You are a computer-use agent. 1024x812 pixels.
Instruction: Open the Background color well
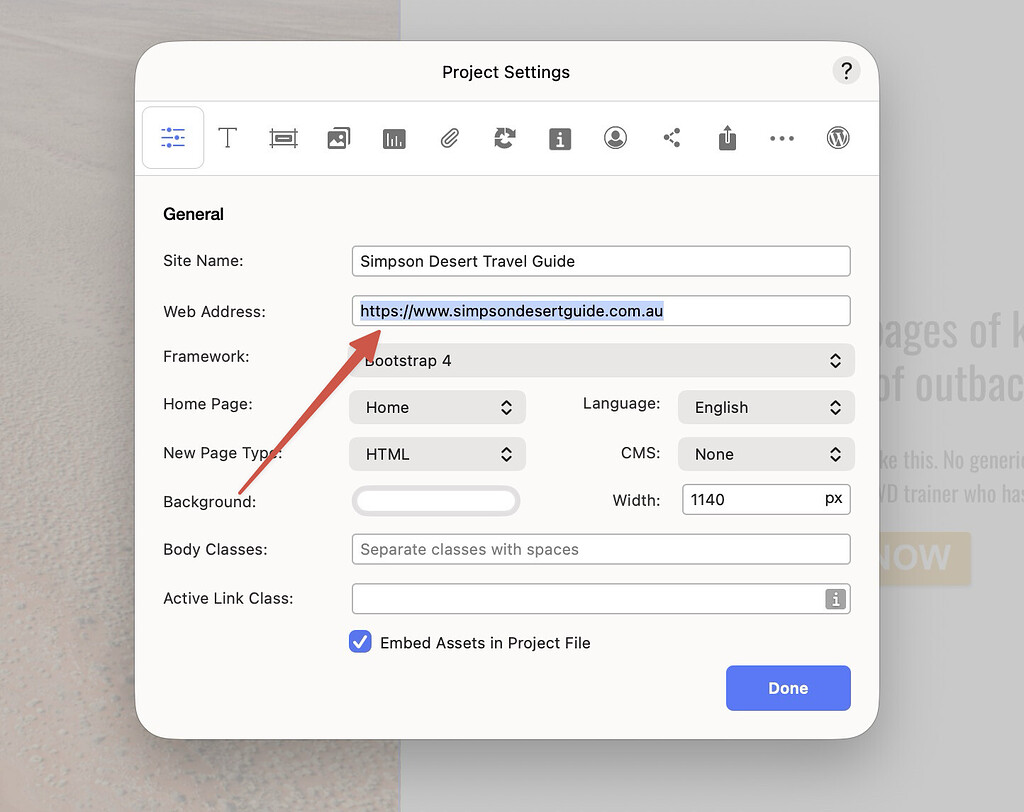[x=436, y=501]
